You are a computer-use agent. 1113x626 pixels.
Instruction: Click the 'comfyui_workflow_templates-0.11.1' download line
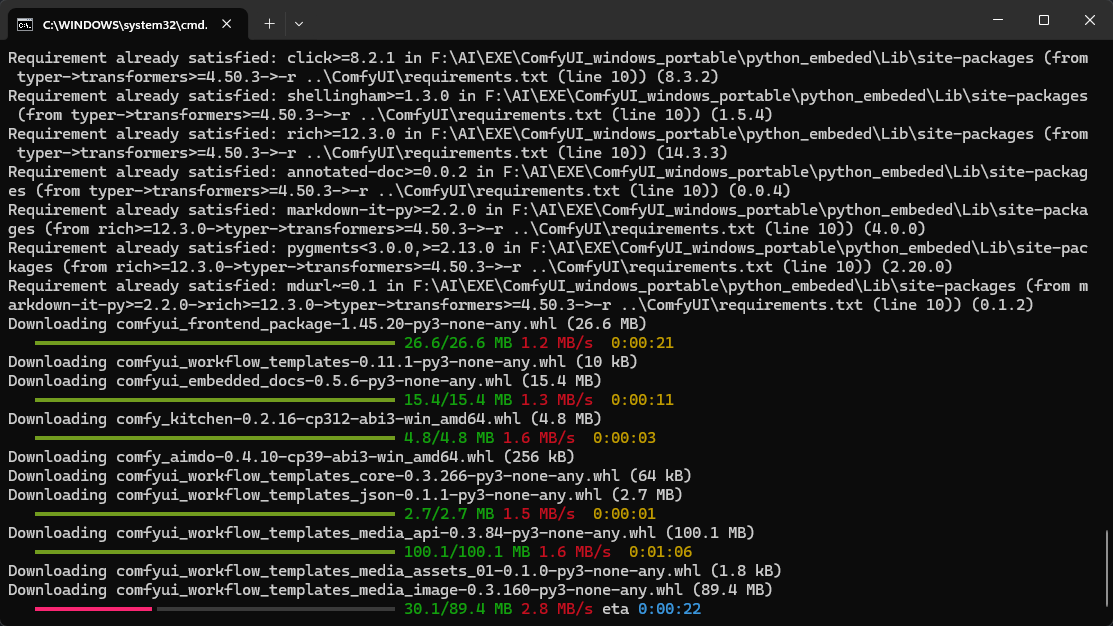pos(323,362)
